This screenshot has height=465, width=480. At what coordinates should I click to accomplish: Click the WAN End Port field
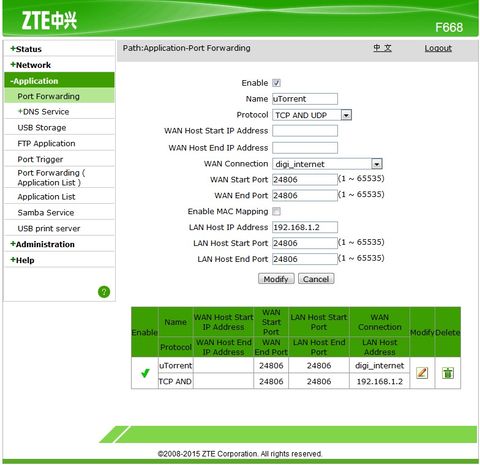coord(305,195)
